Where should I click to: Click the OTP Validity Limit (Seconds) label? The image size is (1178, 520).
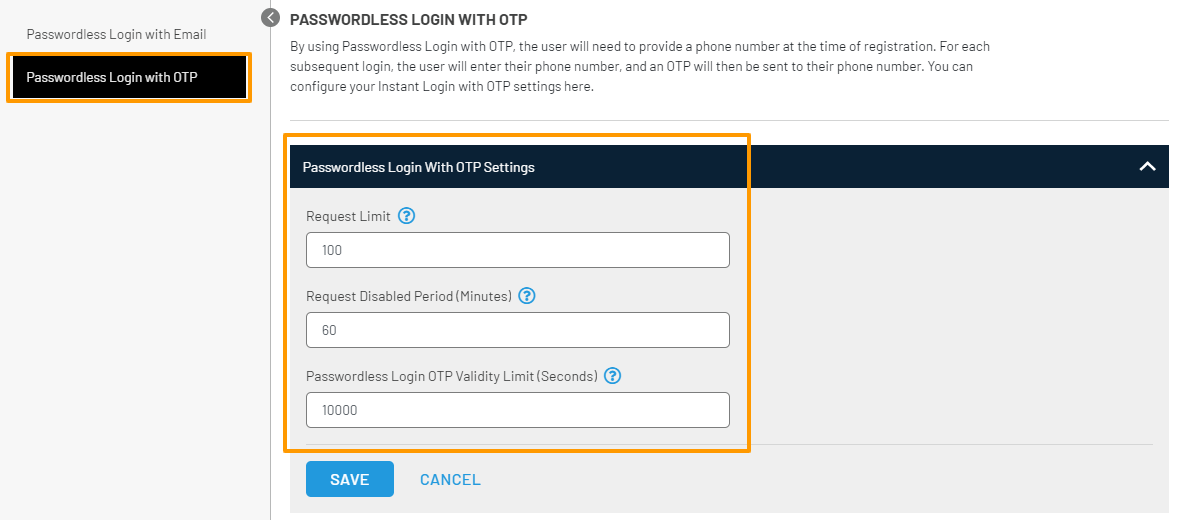[x=451, y=376]
